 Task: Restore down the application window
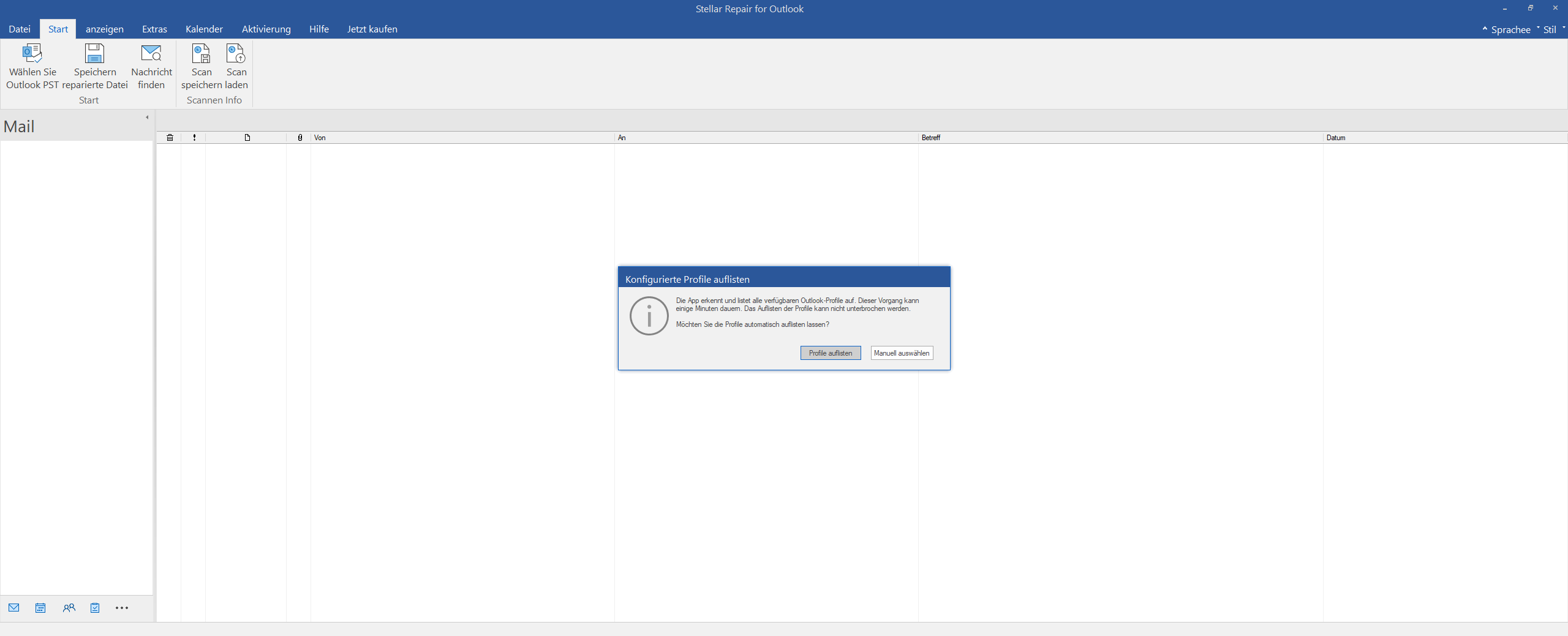1530,9
